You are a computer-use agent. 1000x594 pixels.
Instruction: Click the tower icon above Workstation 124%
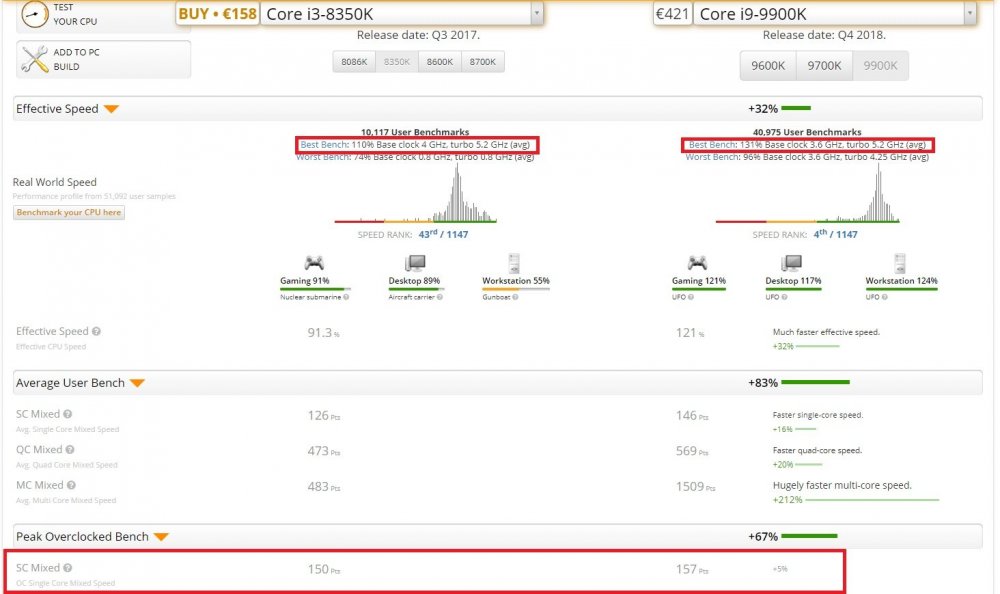coord(901,263)
